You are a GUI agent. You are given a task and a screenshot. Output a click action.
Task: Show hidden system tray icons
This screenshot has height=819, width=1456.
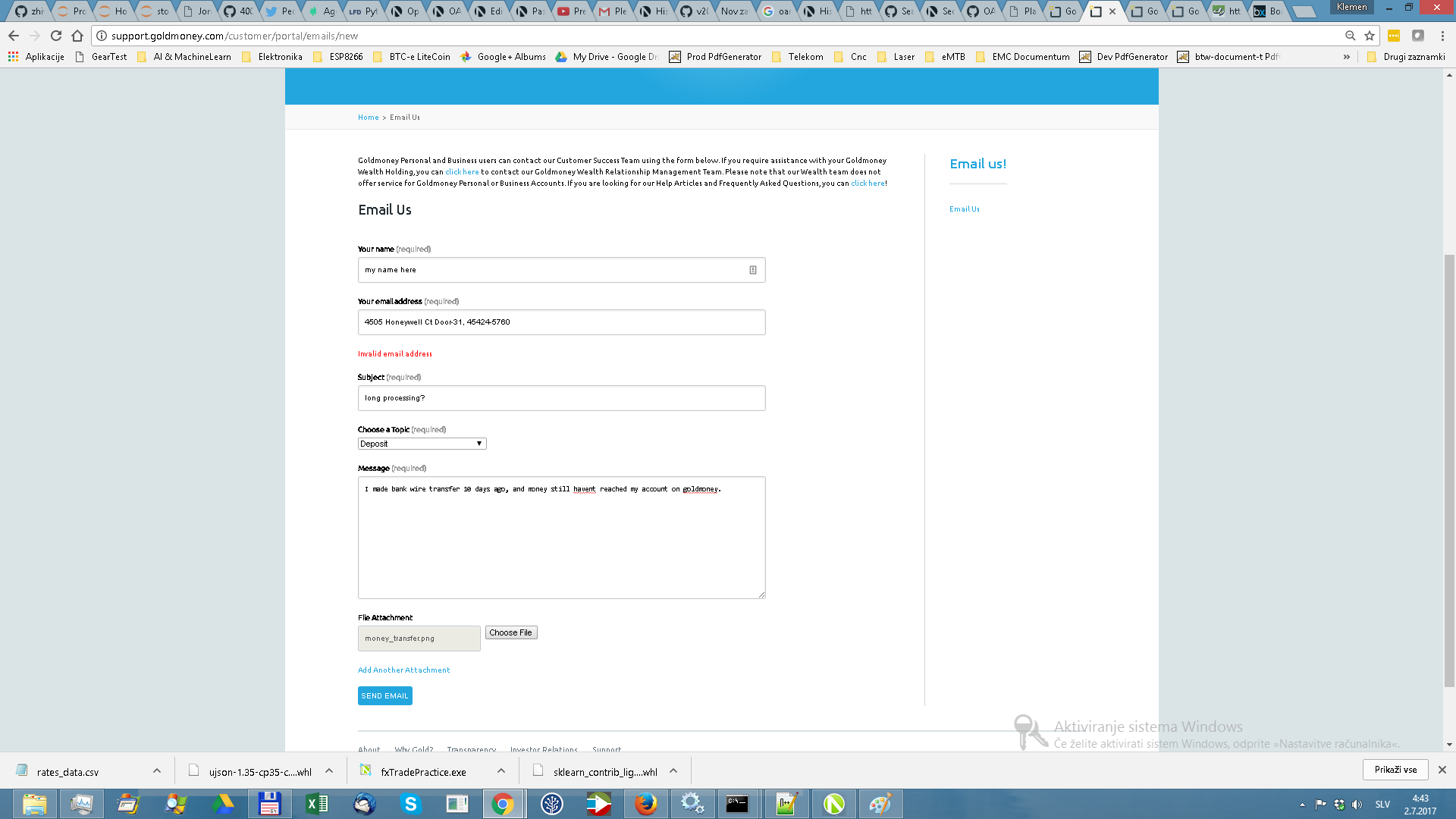pos(1302,805)
